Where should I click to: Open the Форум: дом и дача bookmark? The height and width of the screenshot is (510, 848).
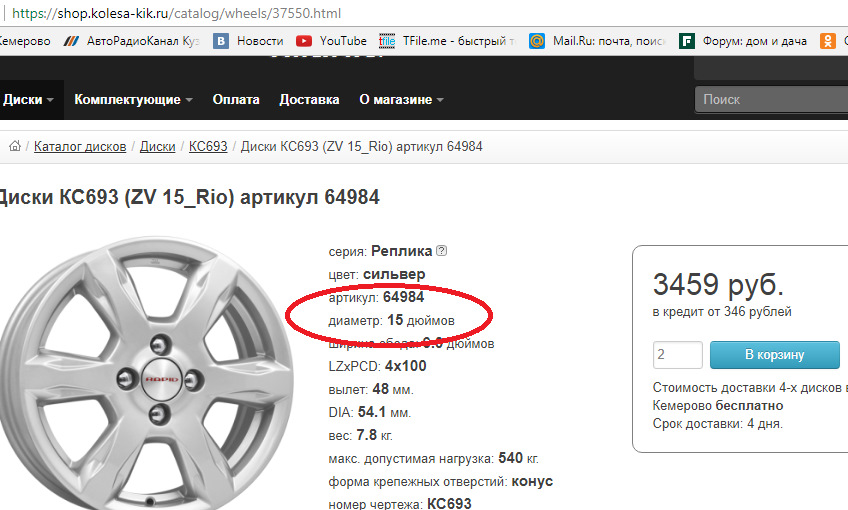point(740,41)
